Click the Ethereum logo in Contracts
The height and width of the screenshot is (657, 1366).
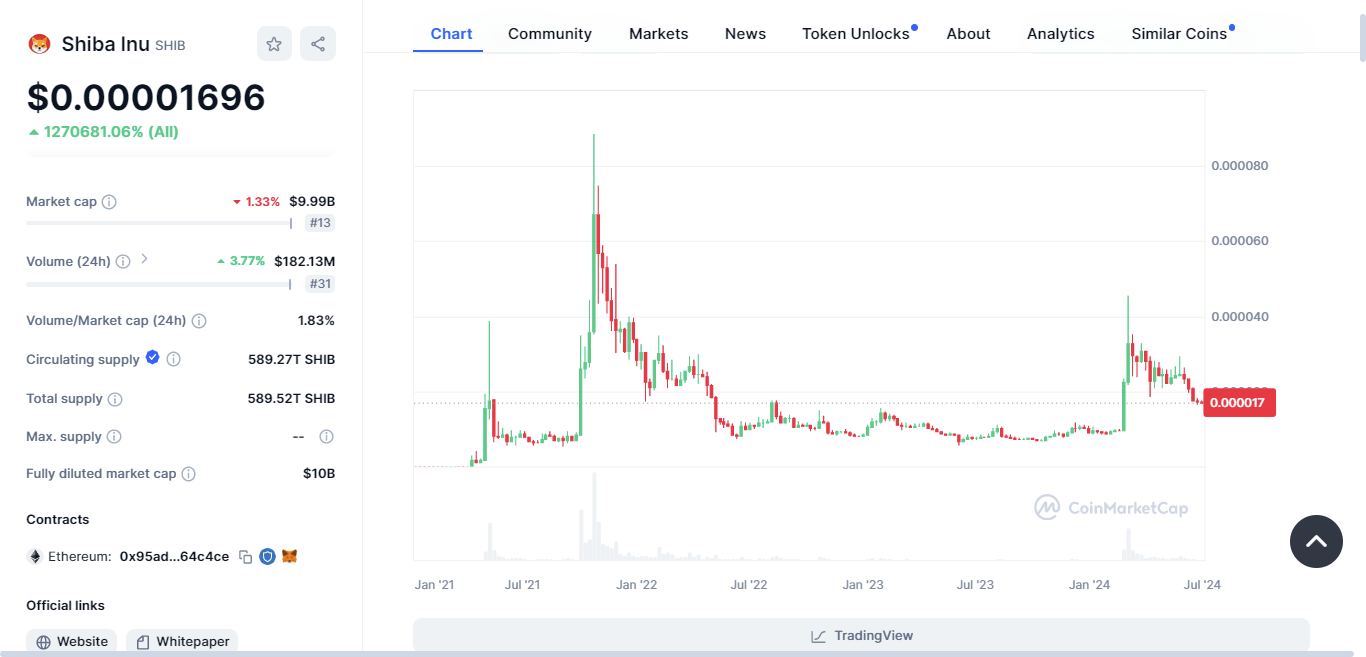(35, 556)
